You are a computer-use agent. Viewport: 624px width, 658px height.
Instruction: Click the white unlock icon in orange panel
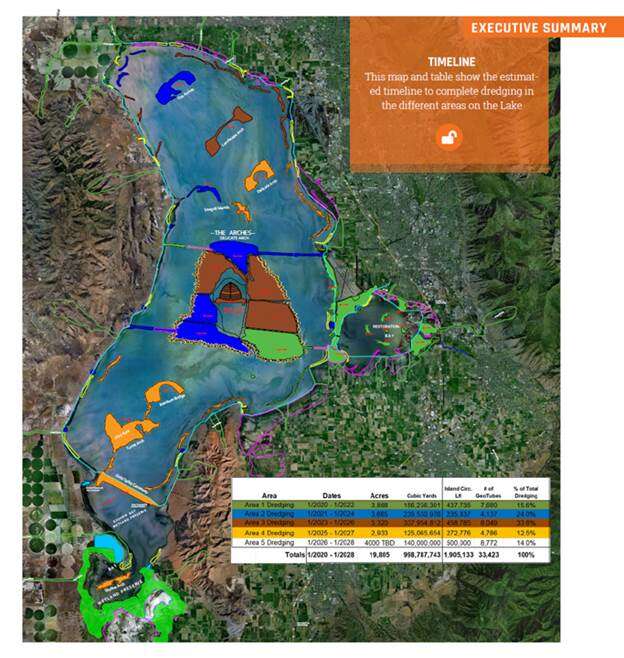pos(449,137)
